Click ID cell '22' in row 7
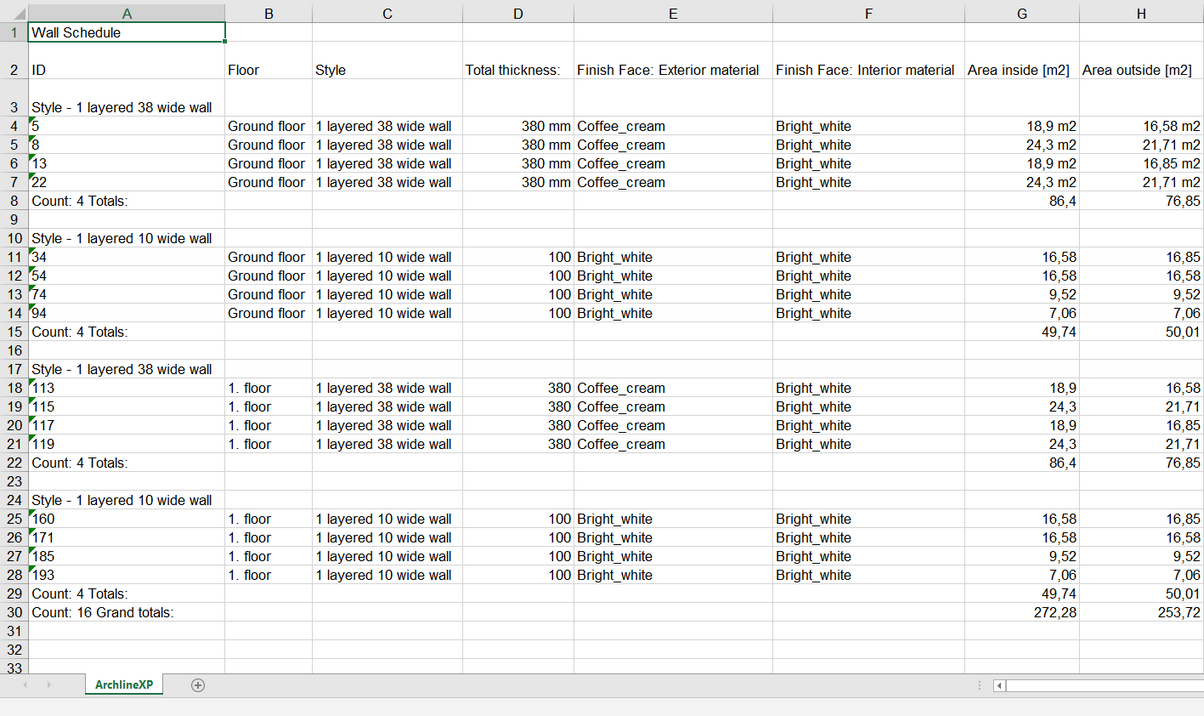This screenshot has height=716, width=1204. 126,182
